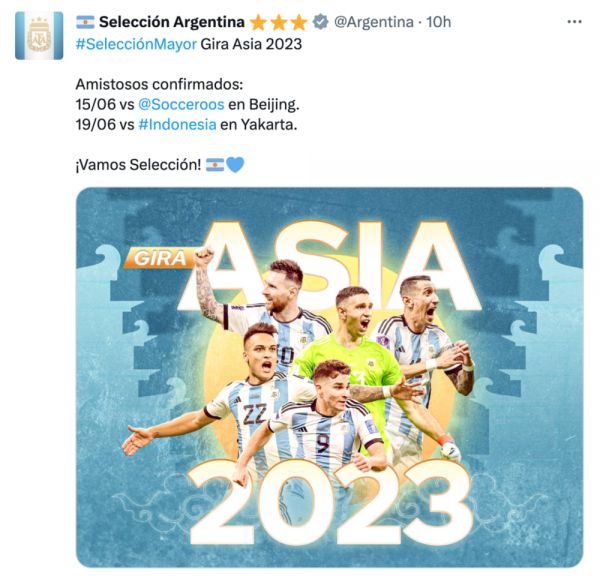The height and width of the screenshot is (576, 600).
Task: Open the 10h timestamp link
Action: 439,22
